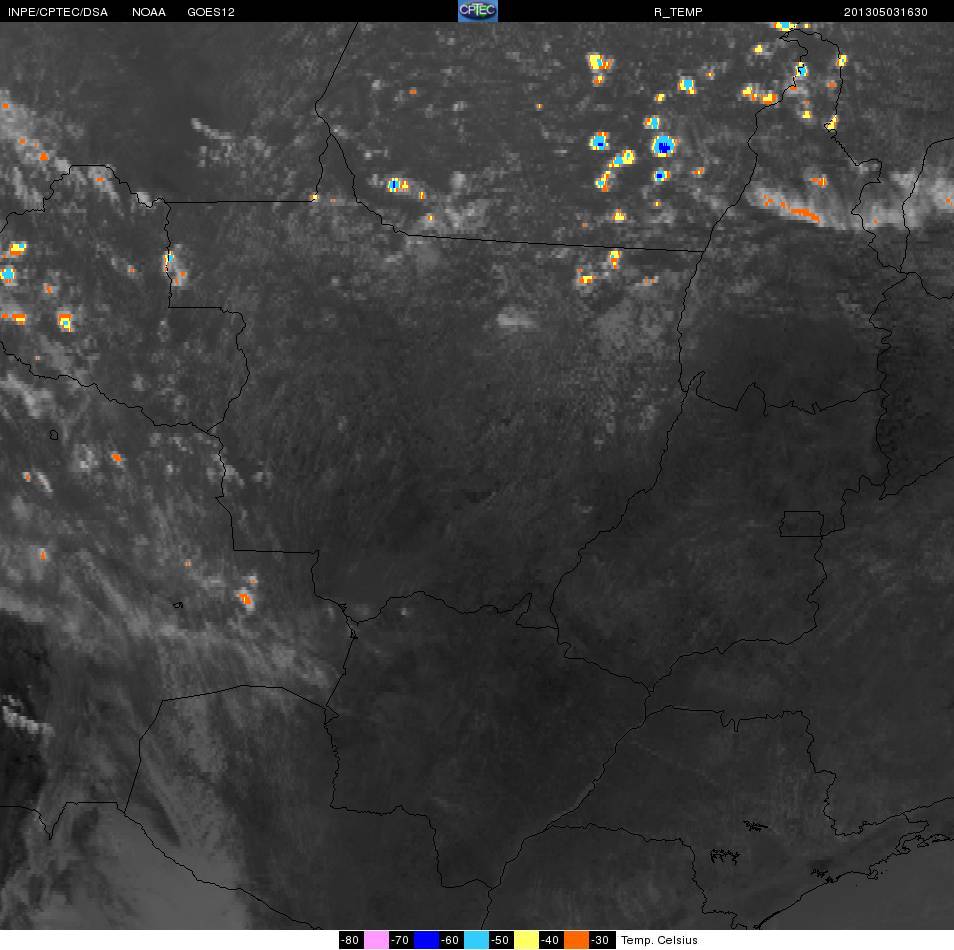Click the -60 legend value label

[450, 940]
